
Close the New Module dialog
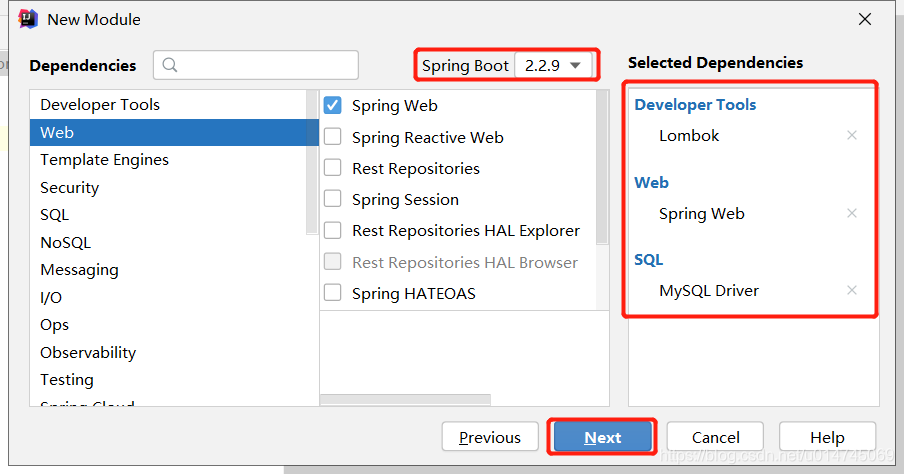coord(865,19)
